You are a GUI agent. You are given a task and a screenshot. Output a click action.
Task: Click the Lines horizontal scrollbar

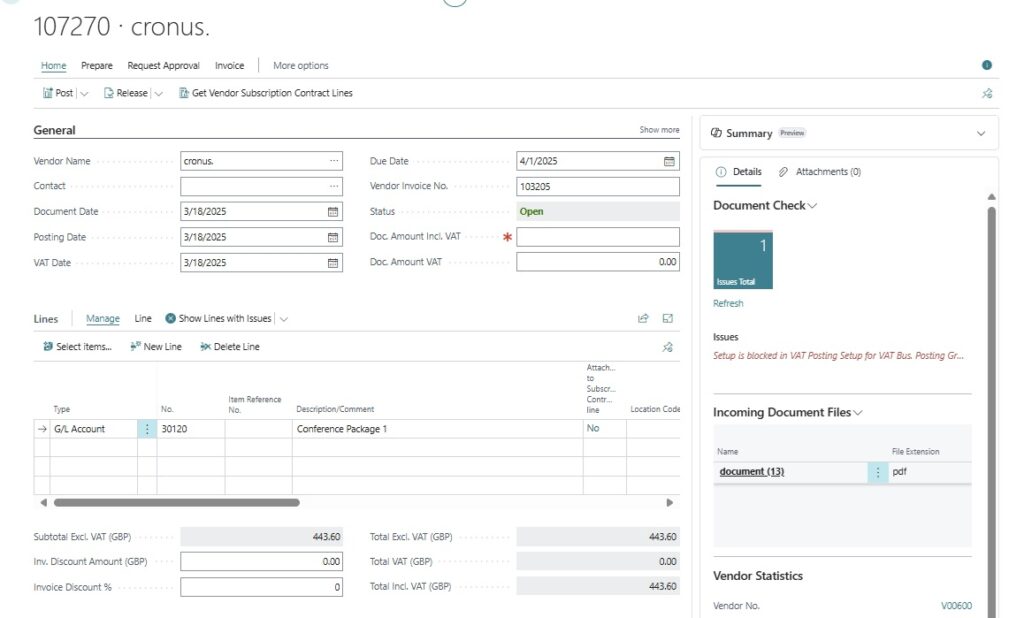pos(176,502)
